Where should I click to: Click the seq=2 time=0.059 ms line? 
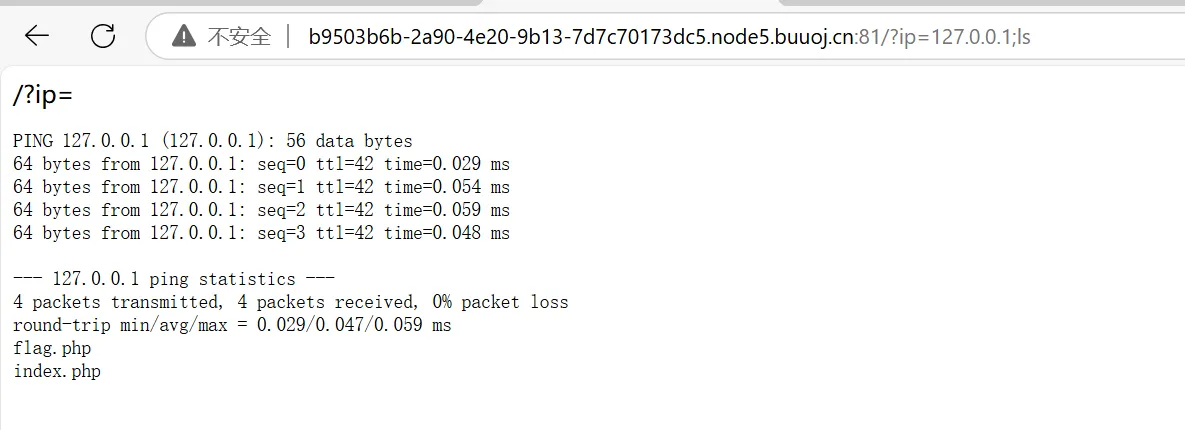pos(261,210)
